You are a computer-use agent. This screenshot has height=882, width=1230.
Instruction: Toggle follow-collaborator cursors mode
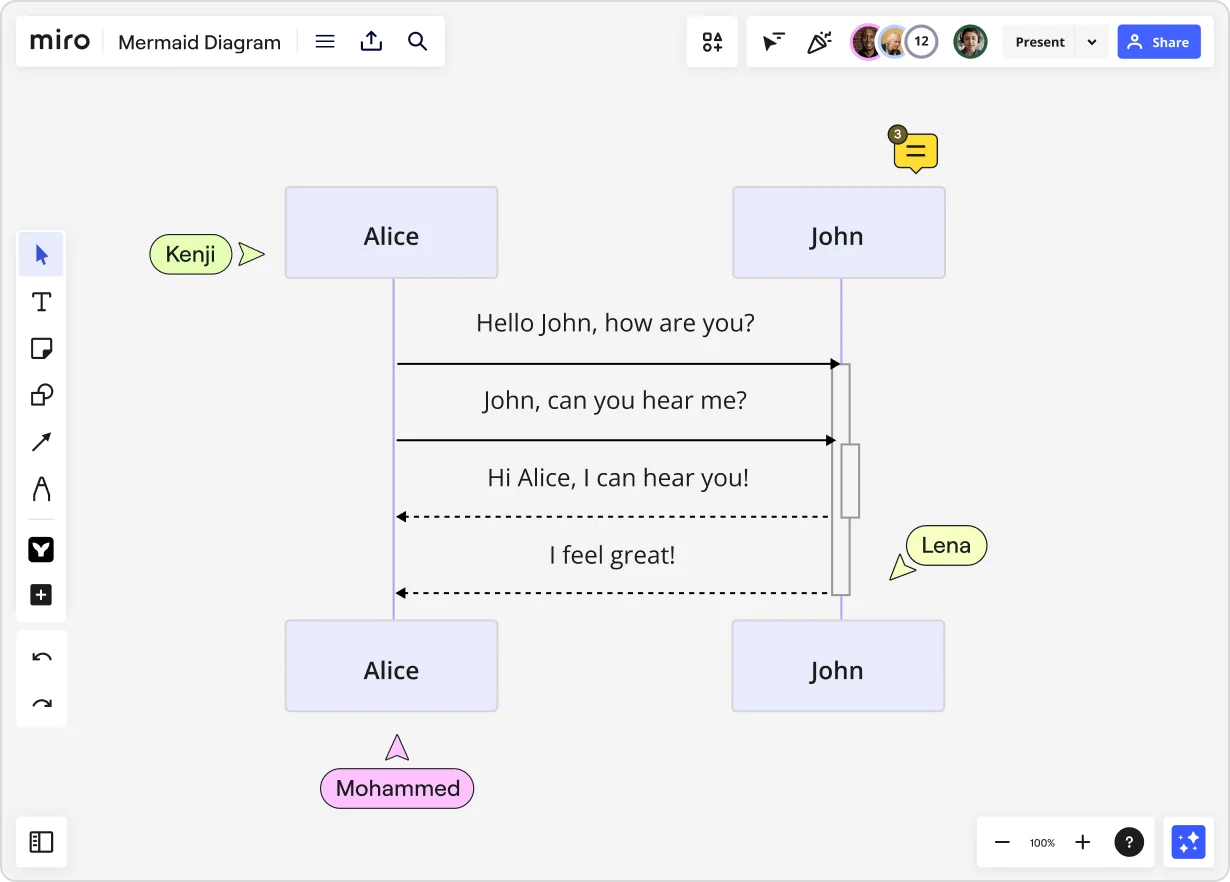pos(773,41)
